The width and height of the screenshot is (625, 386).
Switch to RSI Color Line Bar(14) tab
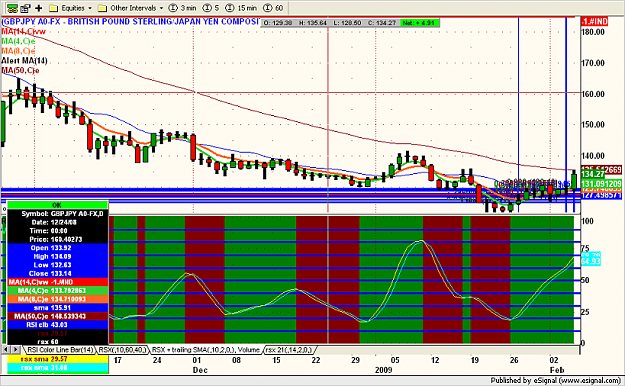60,350
